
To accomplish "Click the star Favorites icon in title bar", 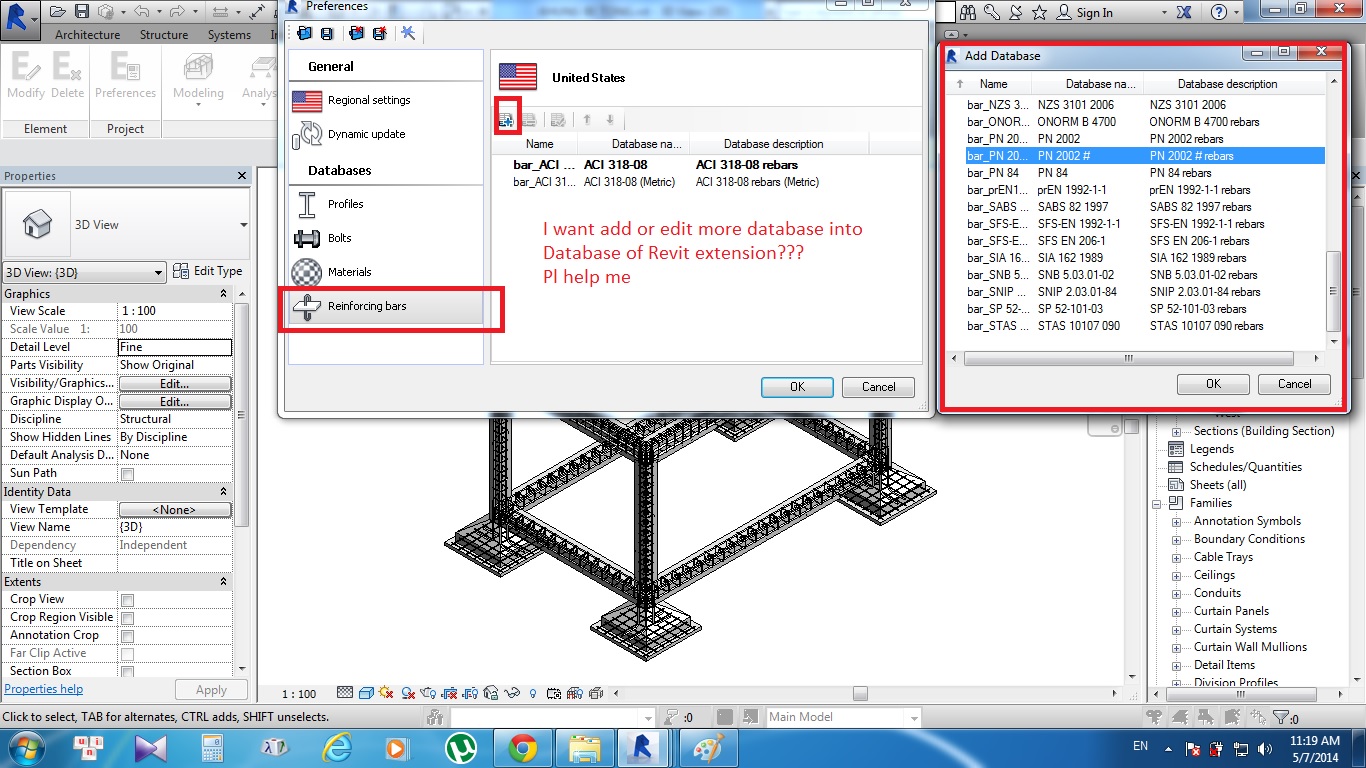I will click(x=1040, y=12).
